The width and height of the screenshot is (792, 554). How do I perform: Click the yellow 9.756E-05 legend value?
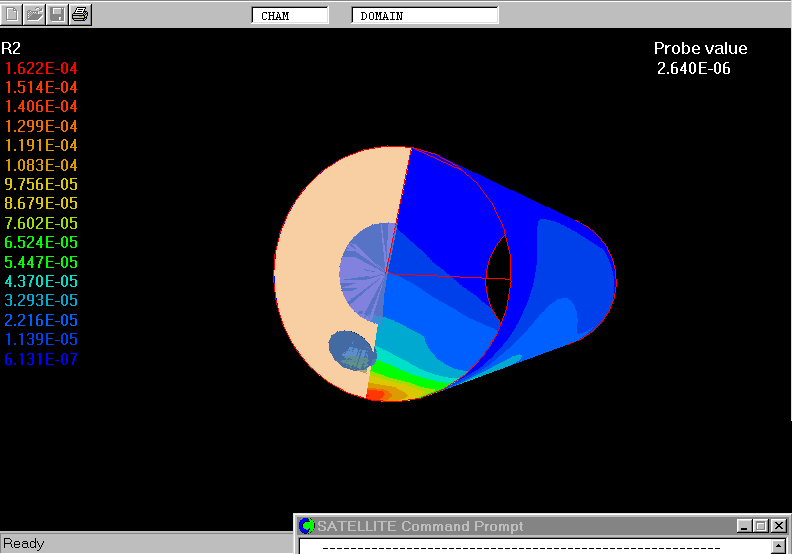(41, 185)
